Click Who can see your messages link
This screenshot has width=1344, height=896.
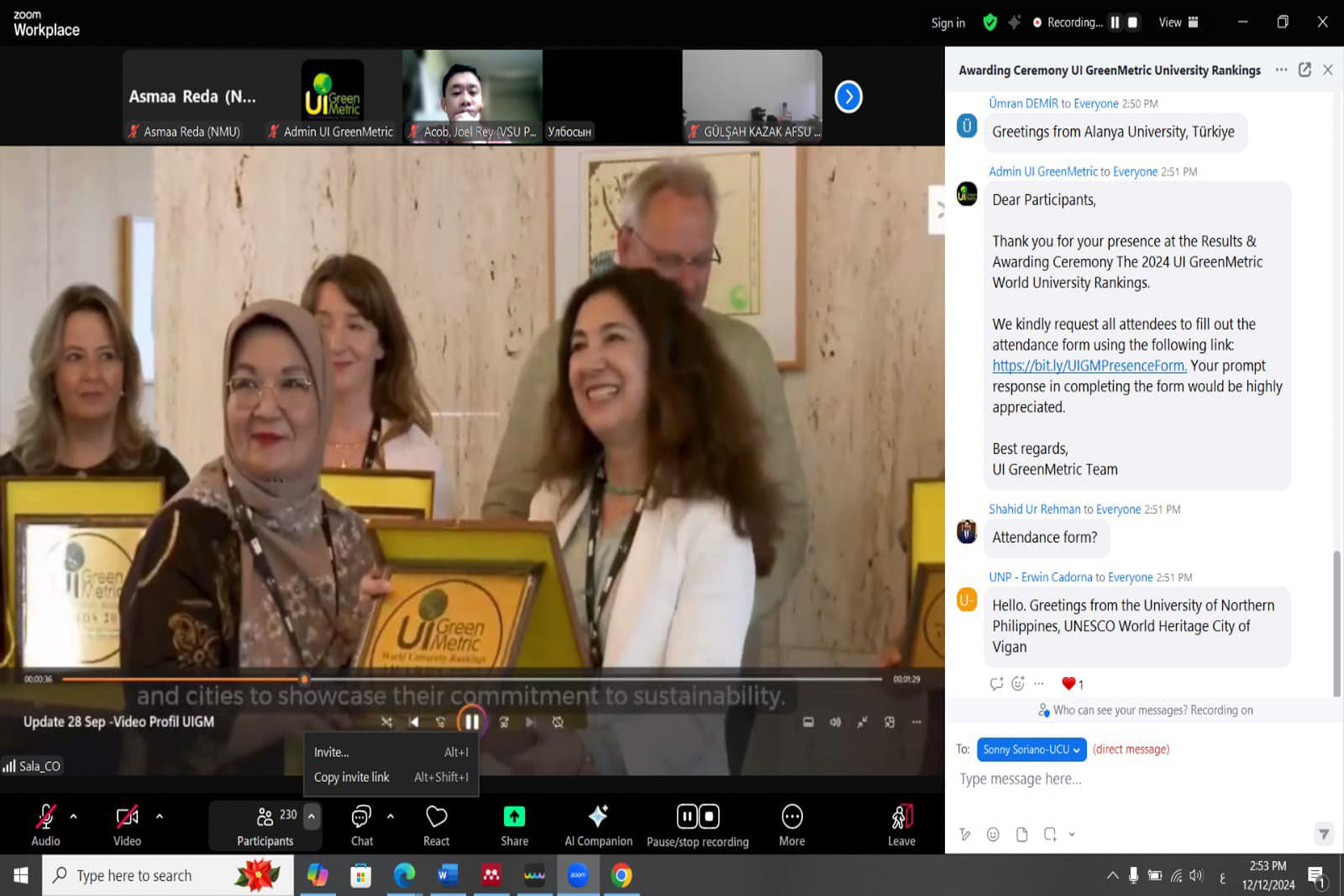pyautogui.click(x=1144, y=710)
